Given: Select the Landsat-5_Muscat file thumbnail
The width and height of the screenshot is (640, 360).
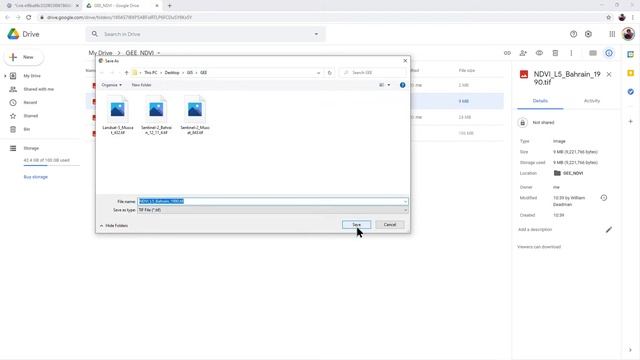Looking at the screenshot, I should point(118,115).
